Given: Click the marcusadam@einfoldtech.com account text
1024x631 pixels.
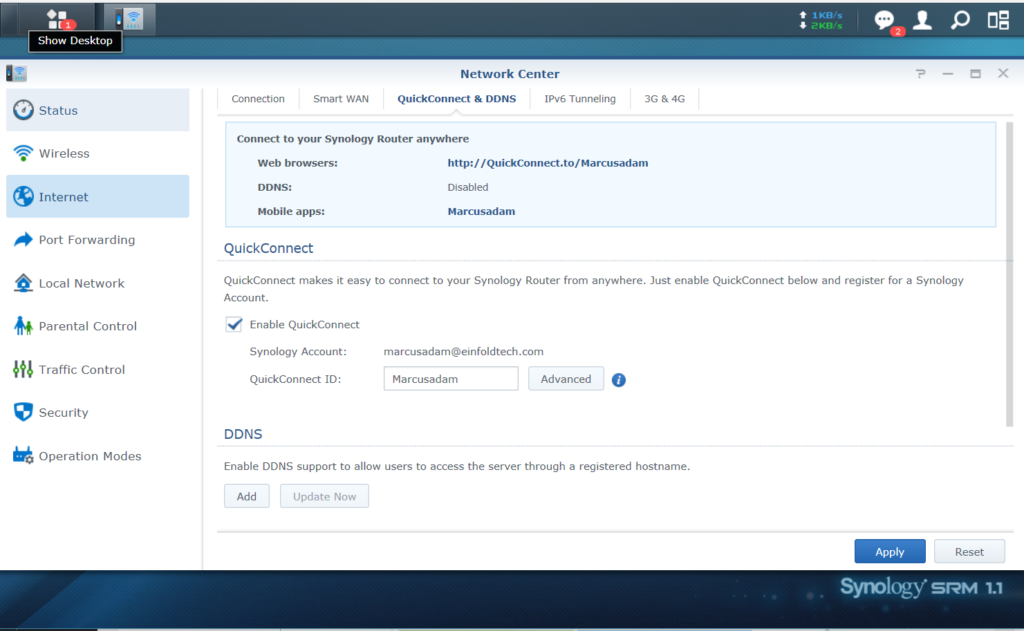Looking at the screenshot, I should coord(463,351).
